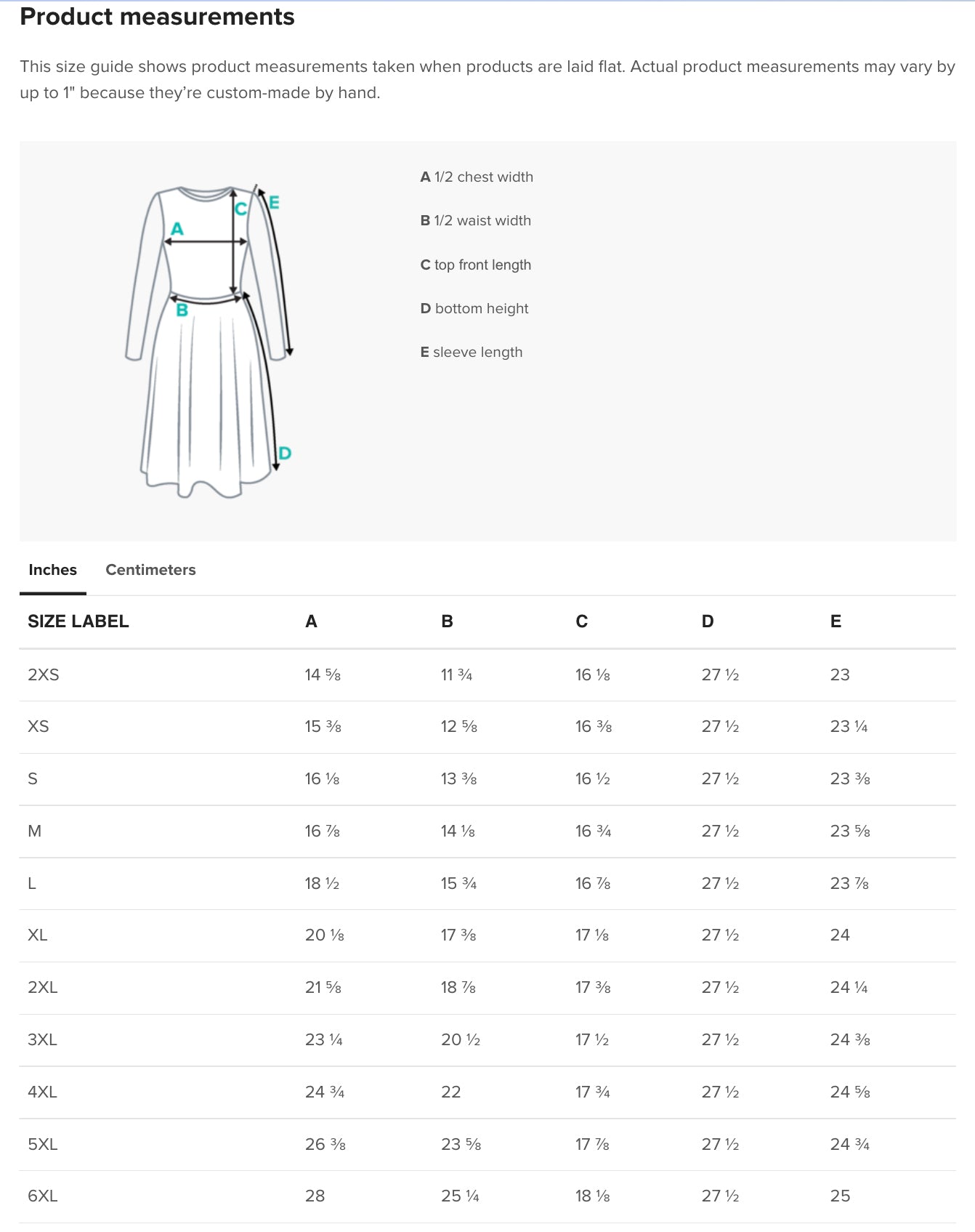Click the teal B waist marker on diagram
Viewport: 975px width, 1232px height.
click(182, 310)
